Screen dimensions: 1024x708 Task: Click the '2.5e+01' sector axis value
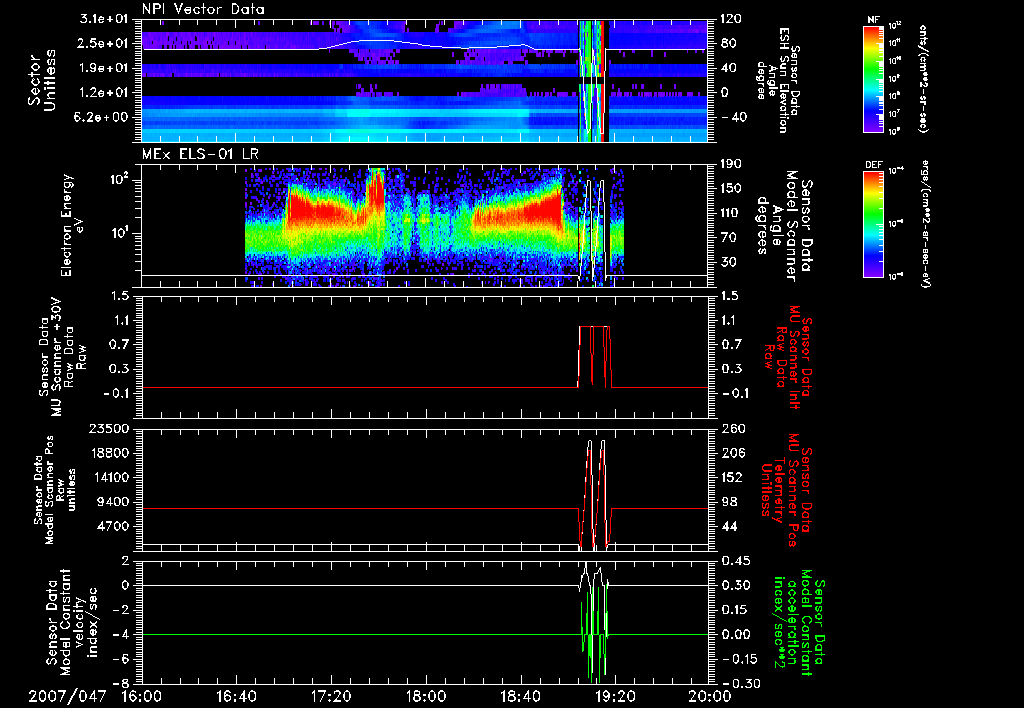click(104, 43)
